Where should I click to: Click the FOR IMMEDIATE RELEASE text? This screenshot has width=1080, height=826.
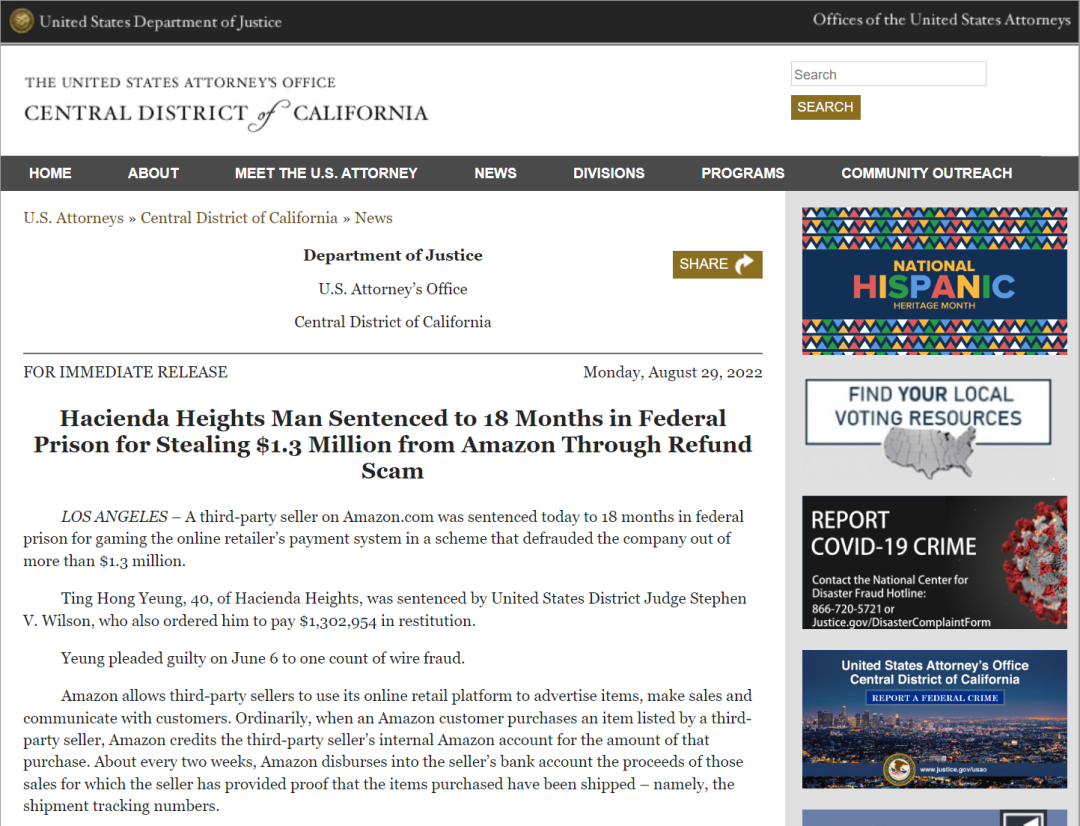click(125, 373)
